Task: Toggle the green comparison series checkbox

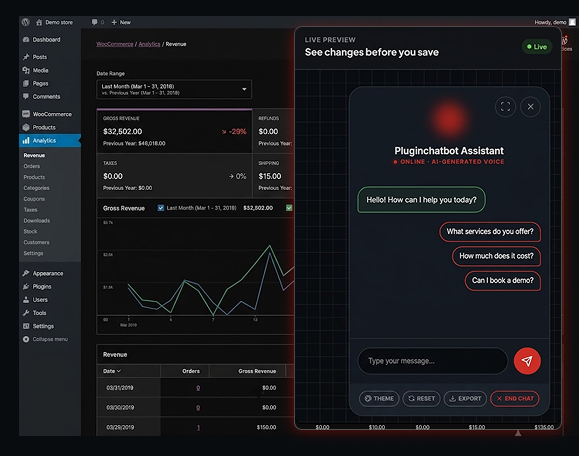Action: [x=289, y=208]
